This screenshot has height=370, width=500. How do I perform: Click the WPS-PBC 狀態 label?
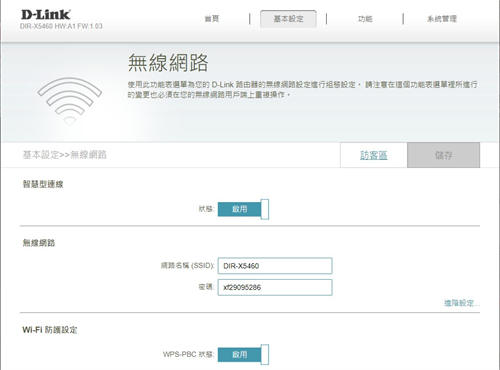pos(188,354)
